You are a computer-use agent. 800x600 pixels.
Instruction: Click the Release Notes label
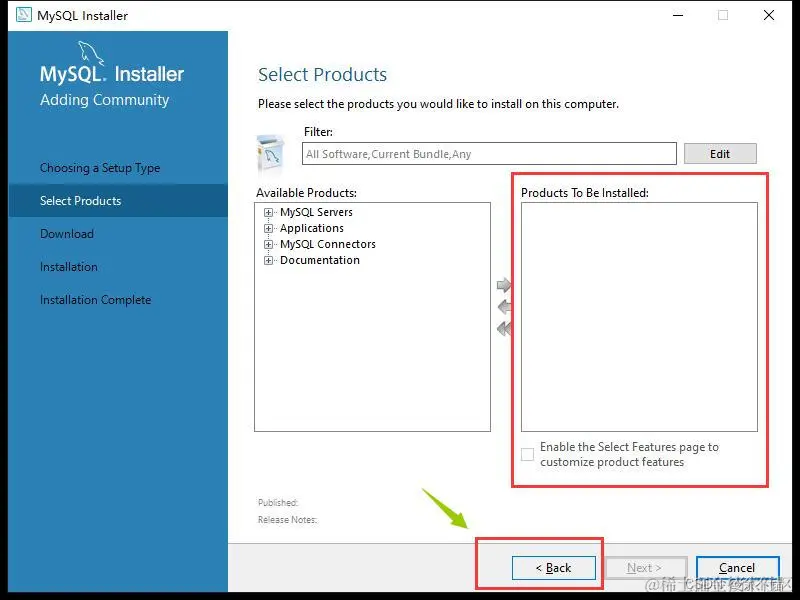pyautogui.click(x=287, y=520)
